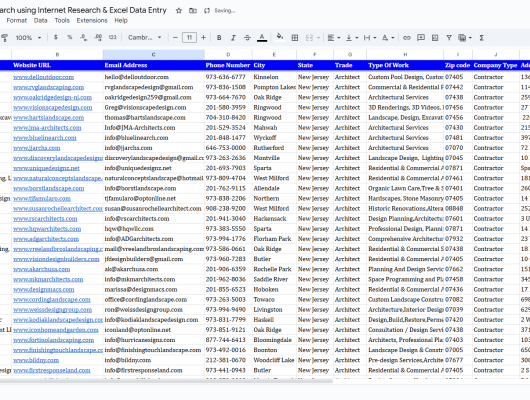Open fill color bucket picker
530x400 pixels.
(280, 37)
